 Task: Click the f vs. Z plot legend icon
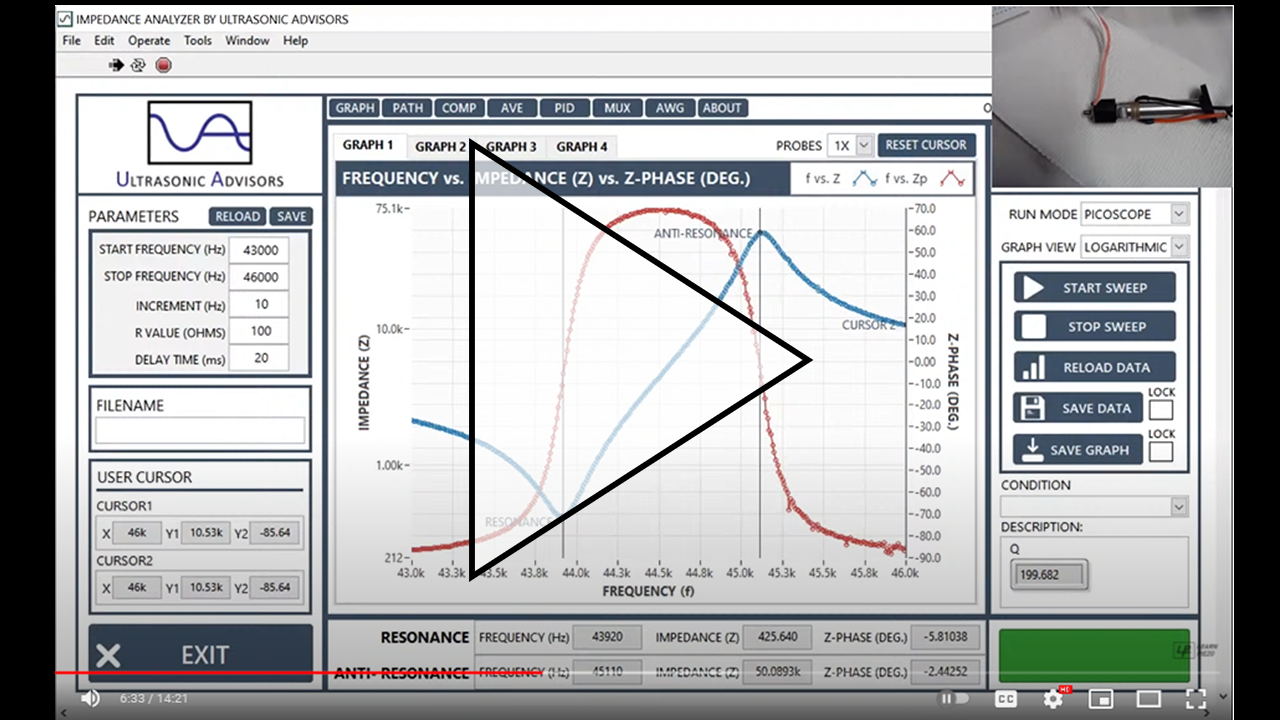(x=865, y=180)
